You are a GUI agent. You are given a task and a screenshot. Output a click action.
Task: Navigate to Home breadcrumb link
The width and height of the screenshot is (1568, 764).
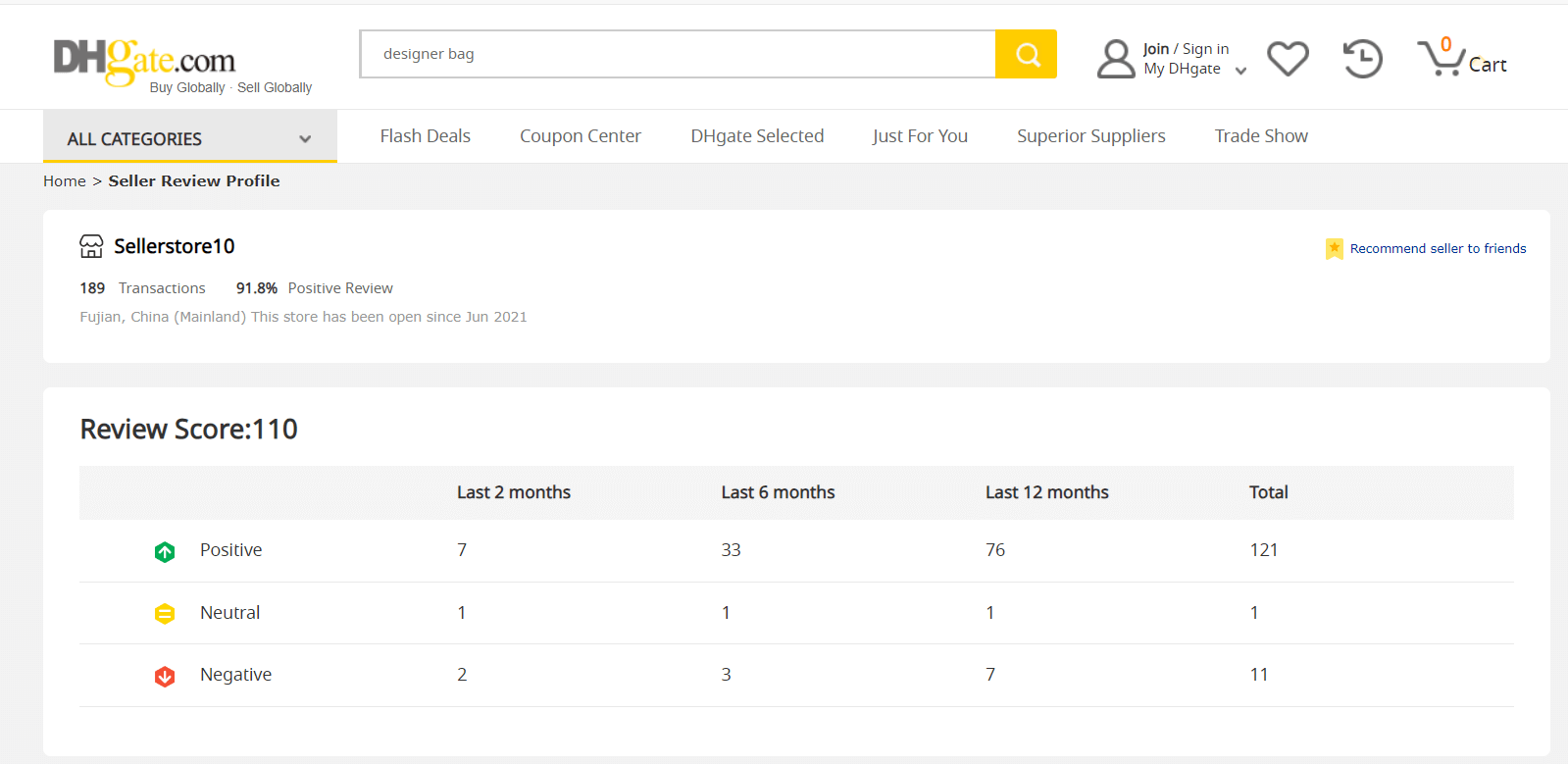(x=65, y=181)
